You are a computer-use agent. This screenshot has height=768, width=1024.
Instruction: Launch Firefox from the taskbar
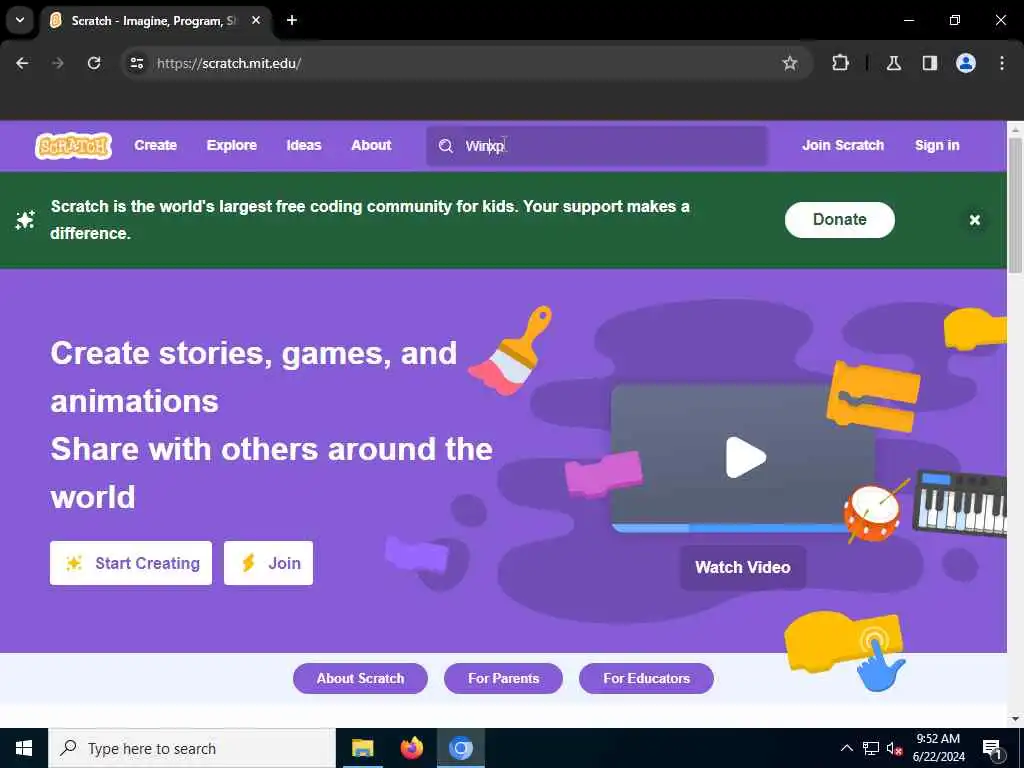point(411,748)
